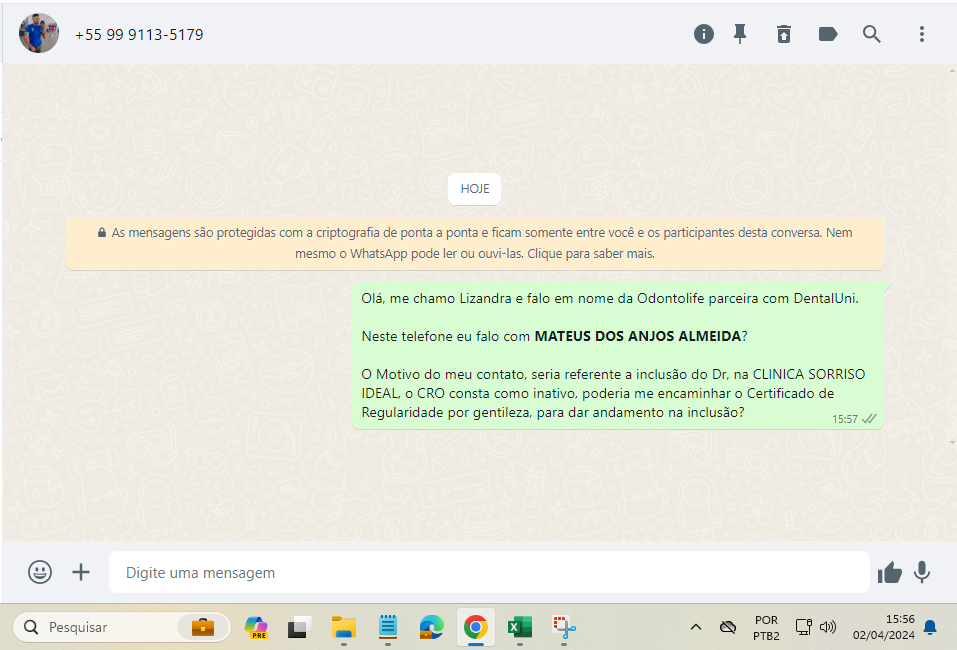The image size is (957, 650).
Task: Click the 15:57 message timestamp
Action: pos(845,419)
